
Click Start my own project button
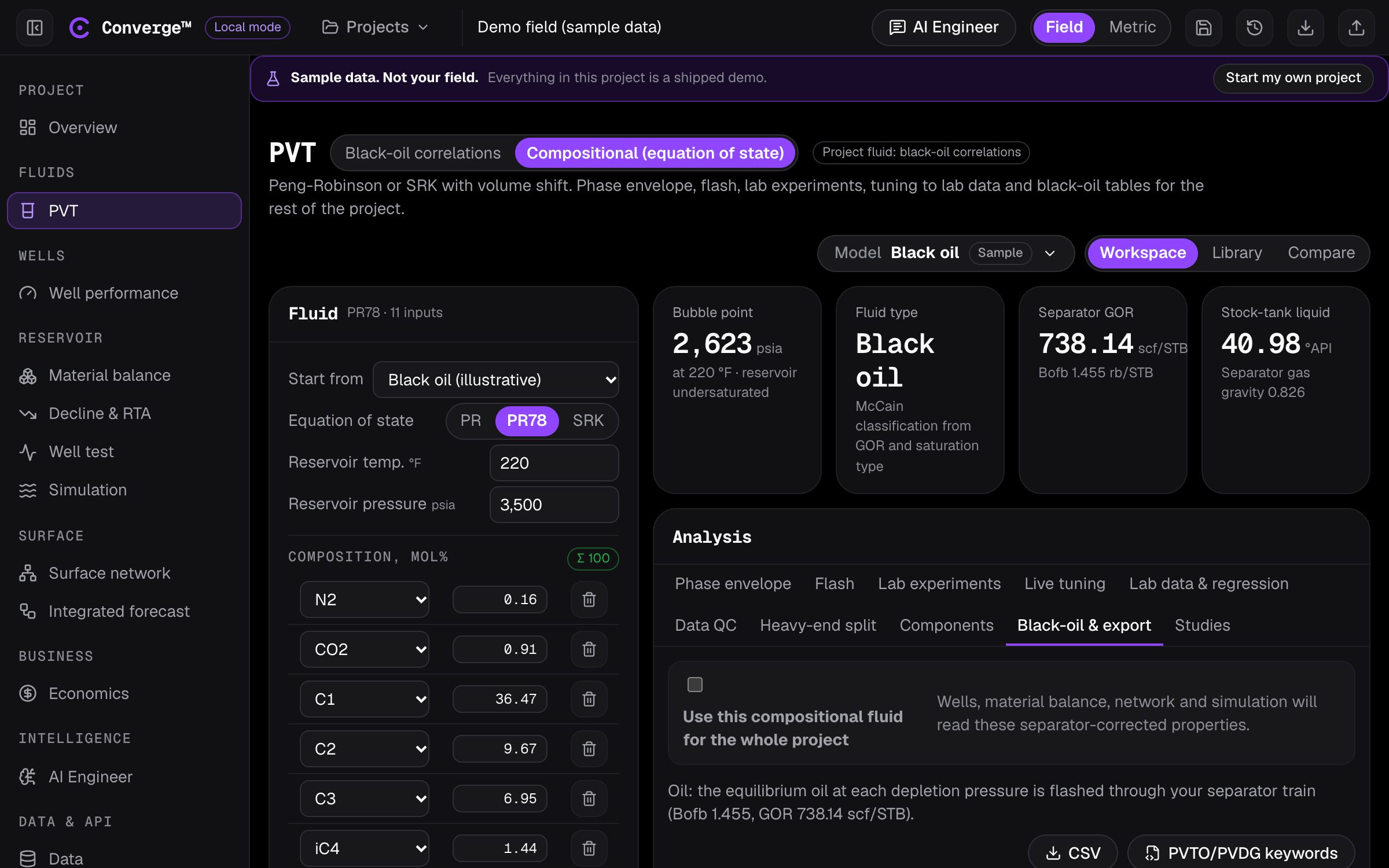point(1293,78)
